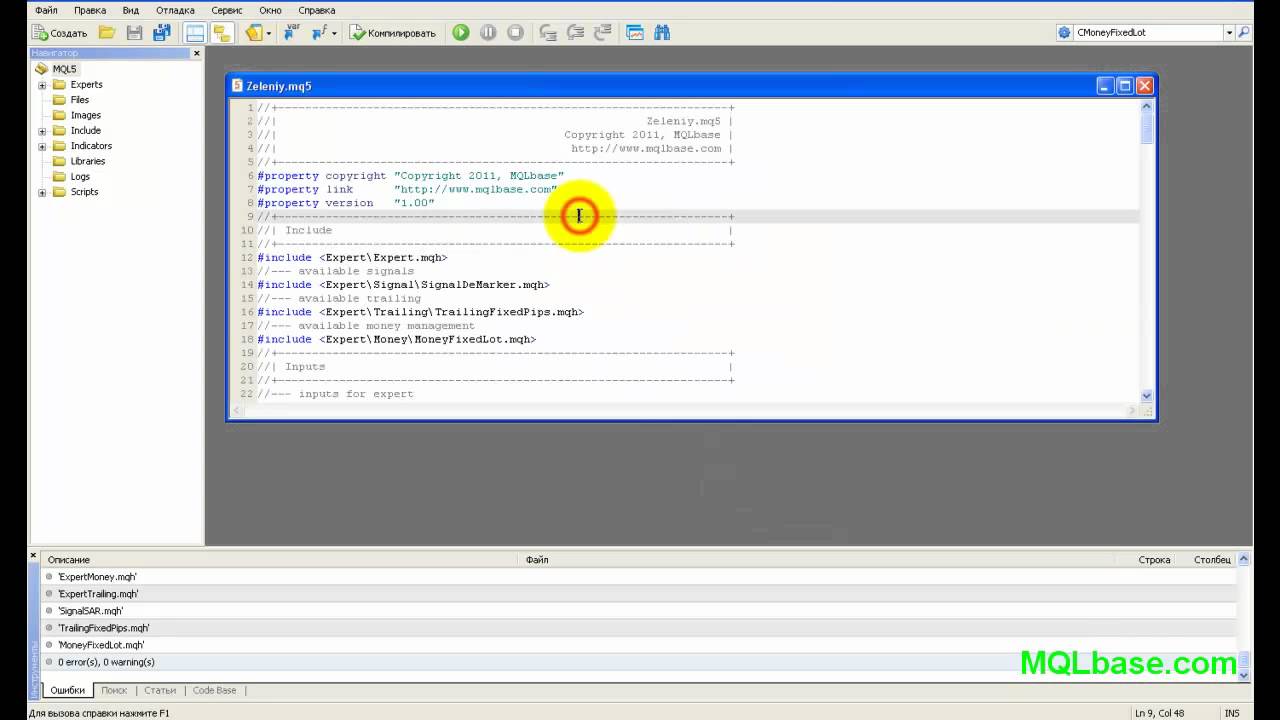The height and width of the screenshot is (720, 1280).
Task: Open file using the folder icon
Action: point(107,33)
